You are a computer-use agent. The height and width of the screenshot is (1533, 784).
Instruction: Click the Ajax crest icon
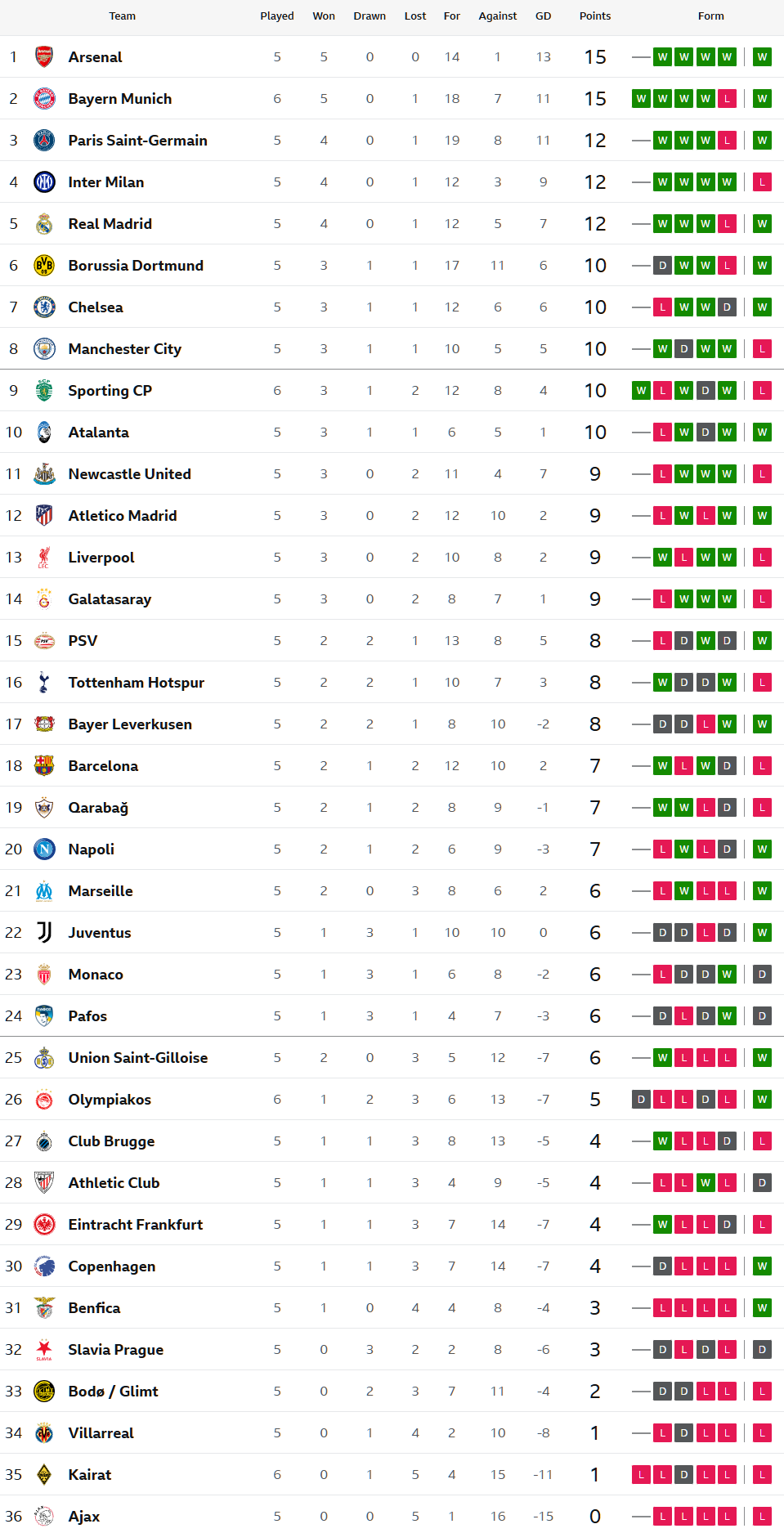click(44, 1517)
